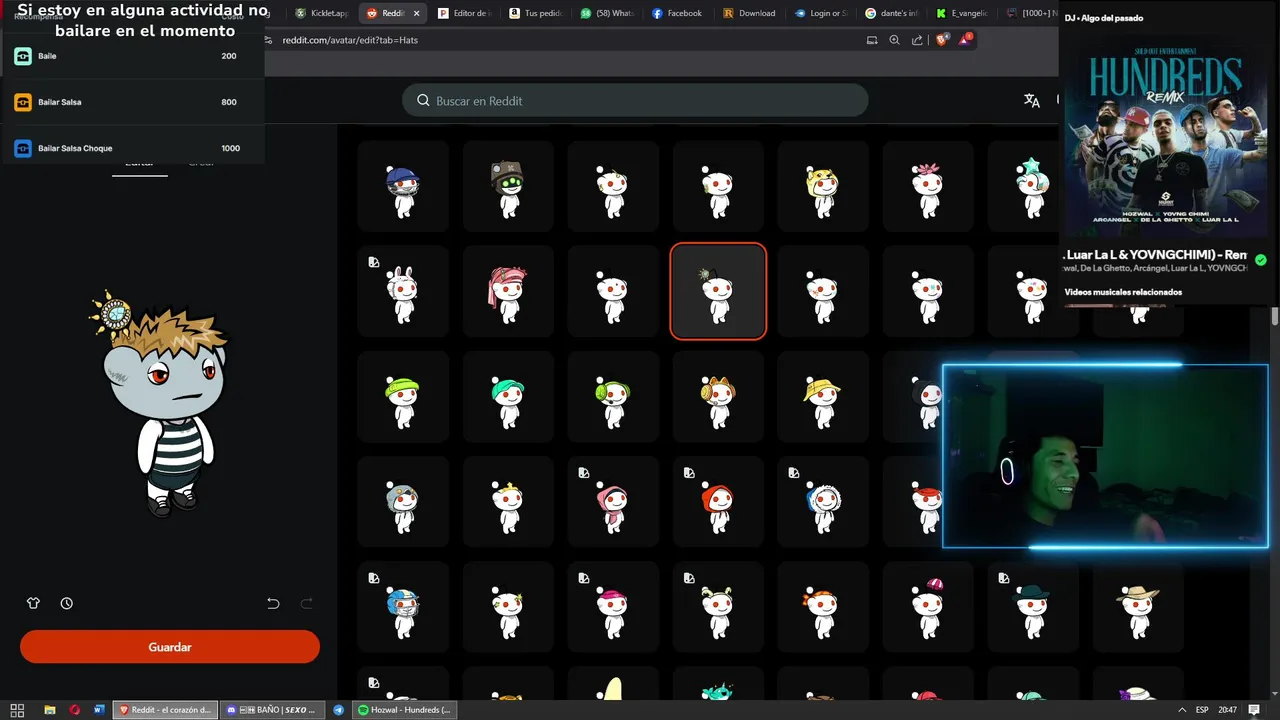Click the highlighted selected hat tile

tap(718, 292)
